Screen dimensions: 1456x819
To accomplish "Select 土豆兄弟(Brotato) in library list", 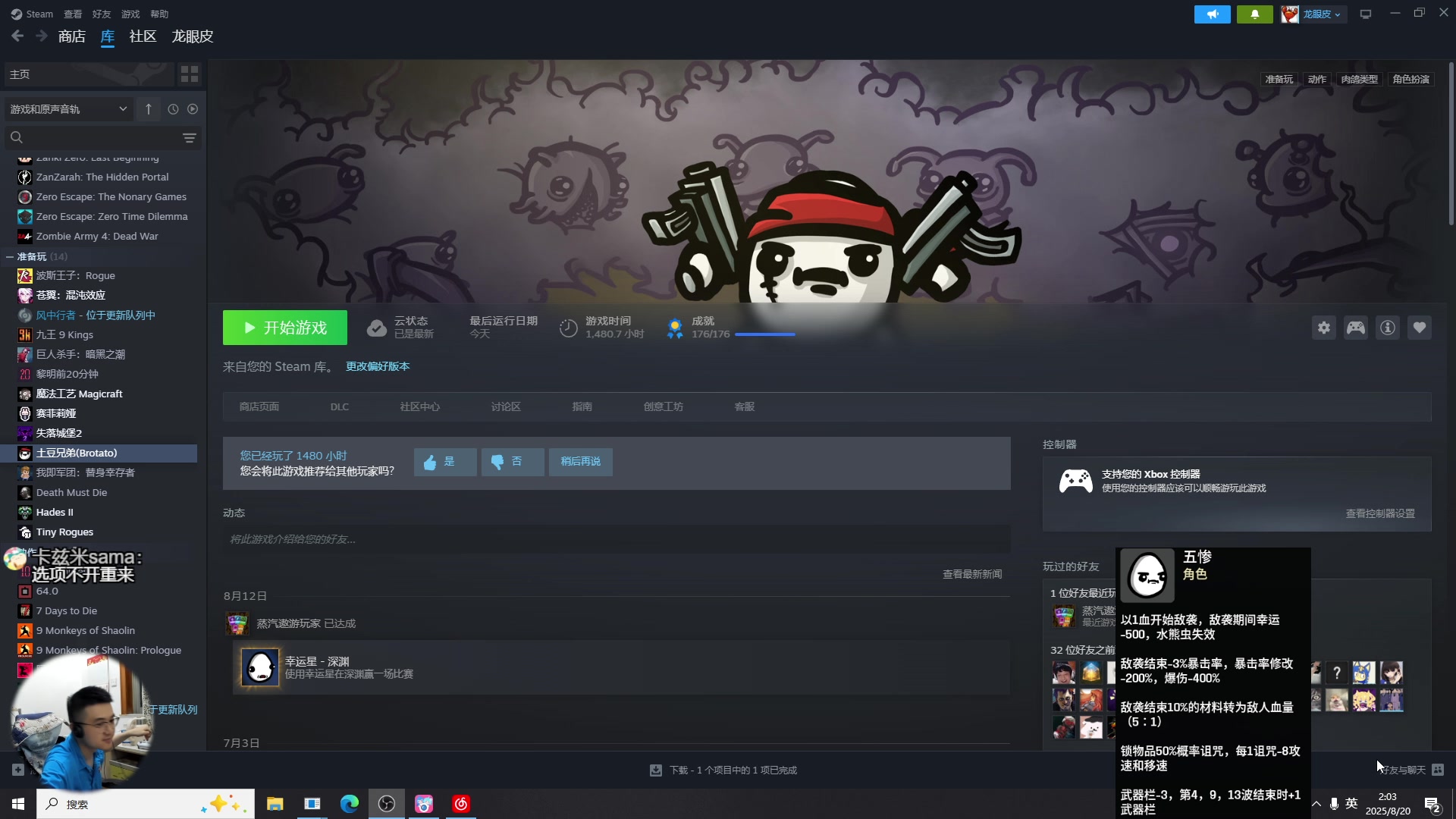I will click(99, 453).
